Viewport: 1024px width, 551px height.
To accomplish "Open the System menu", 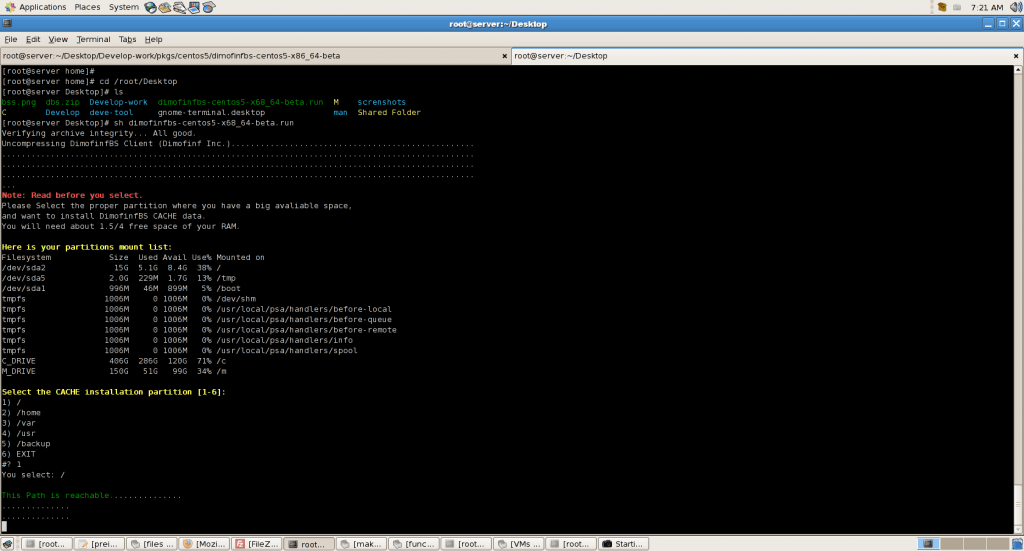I will pos(123,7).
